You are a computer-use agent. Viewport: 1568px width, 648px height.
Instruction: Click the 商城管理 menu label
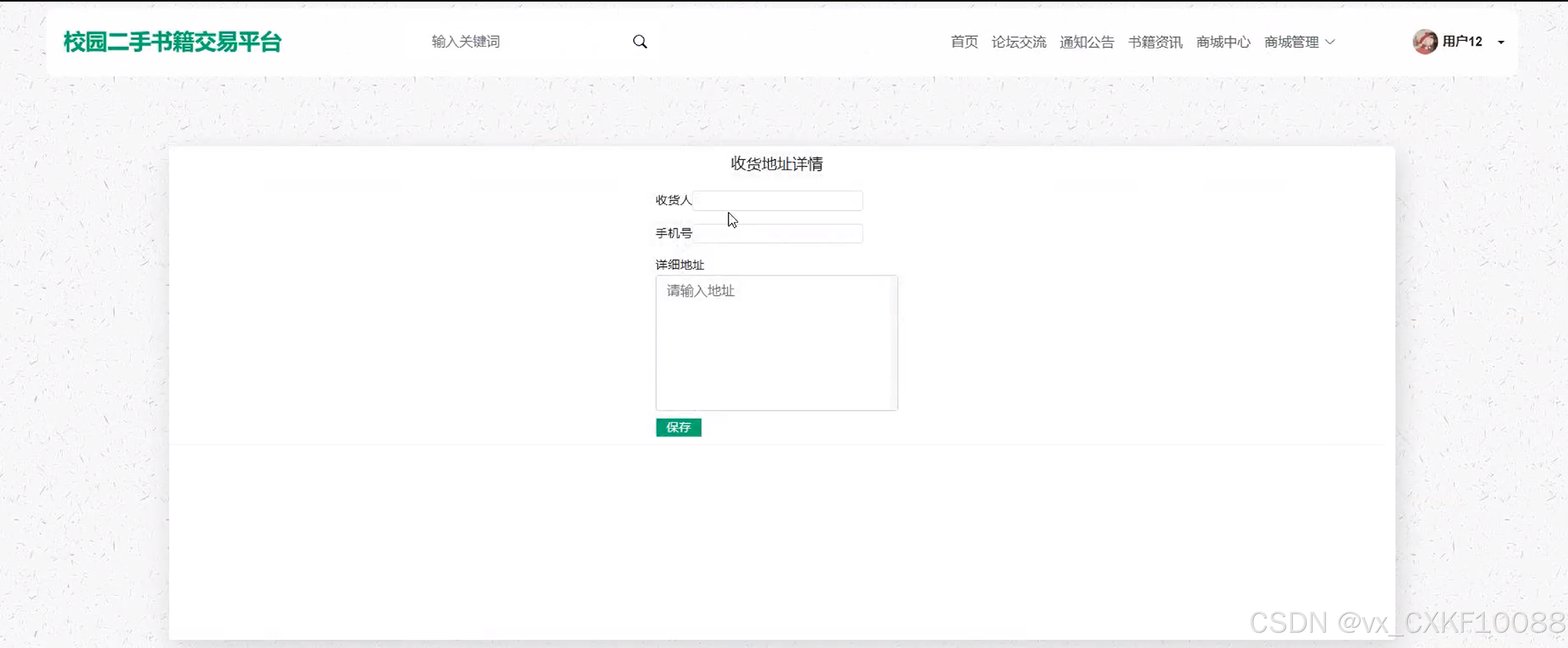pyautogui.click(x=1291, y=42)
